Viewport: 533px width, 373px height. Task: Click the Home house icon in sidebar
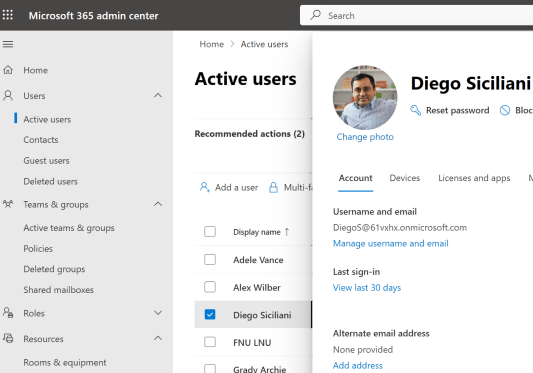click(x=8, y=70)
